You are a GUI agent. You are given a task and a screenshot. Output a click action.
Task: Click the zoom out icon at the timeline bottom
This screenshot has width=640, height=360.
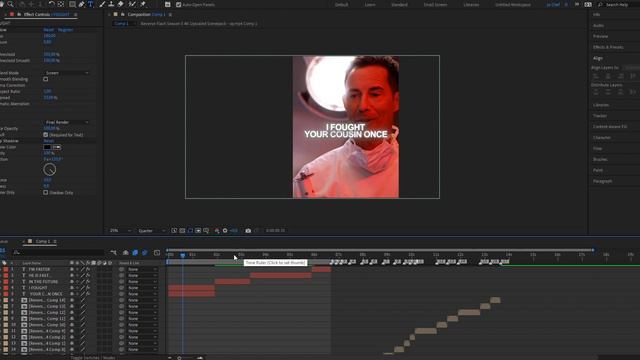pos(170,358)
